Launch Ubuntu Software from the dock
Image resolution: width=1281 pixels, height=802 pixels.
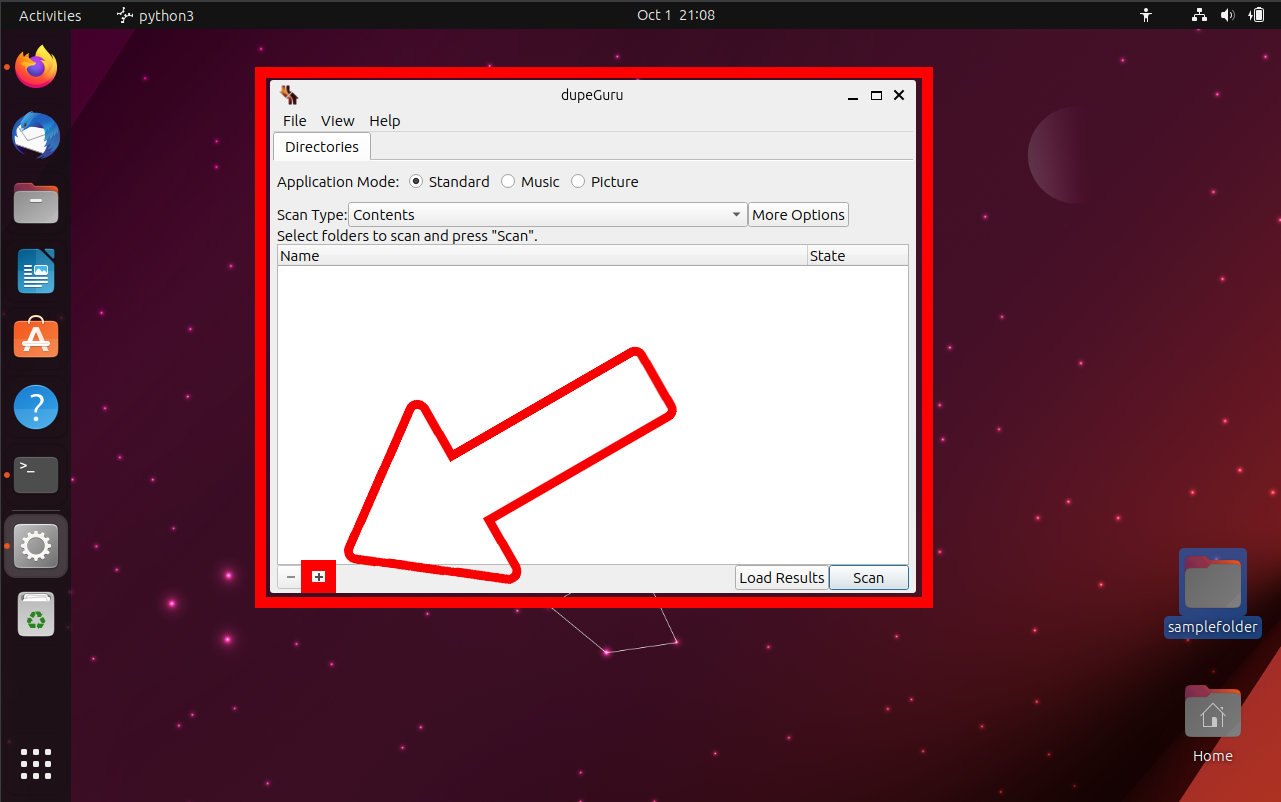[x=35, y=338]
